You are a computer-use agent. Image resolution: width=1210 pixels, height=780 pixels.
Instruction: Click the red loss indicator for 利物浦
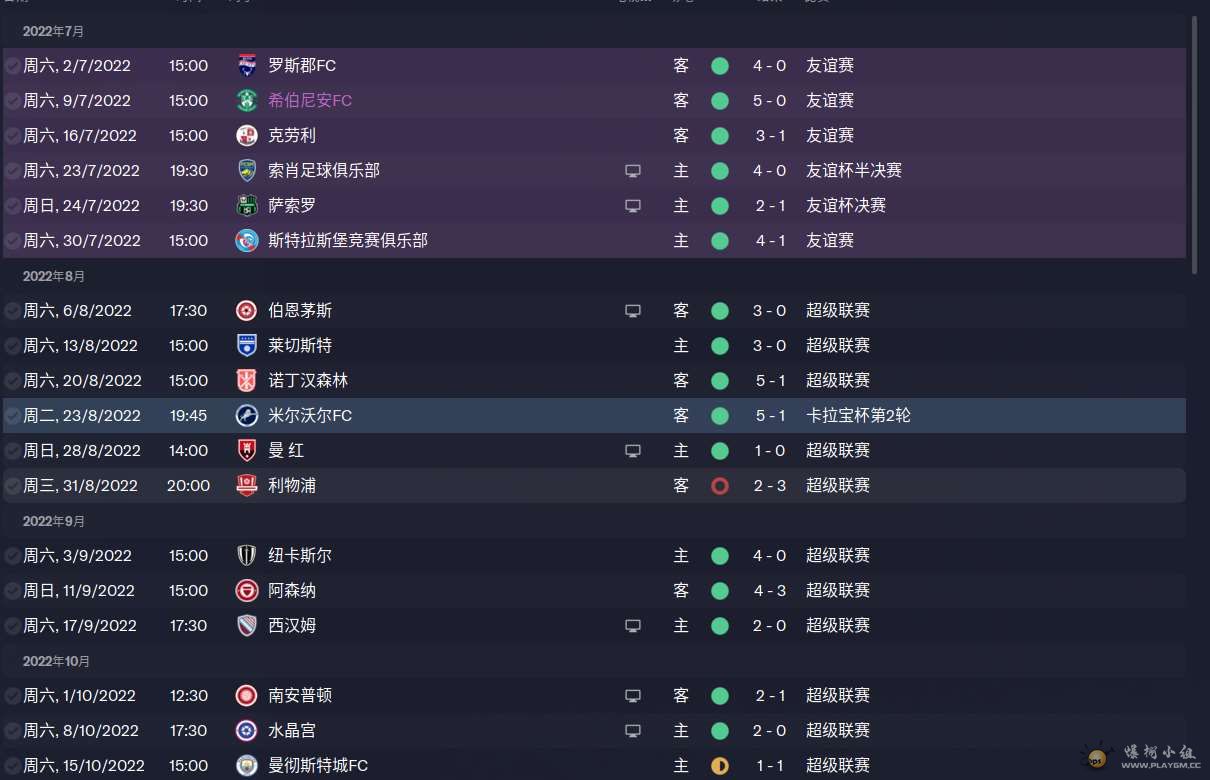click(719, 486)
